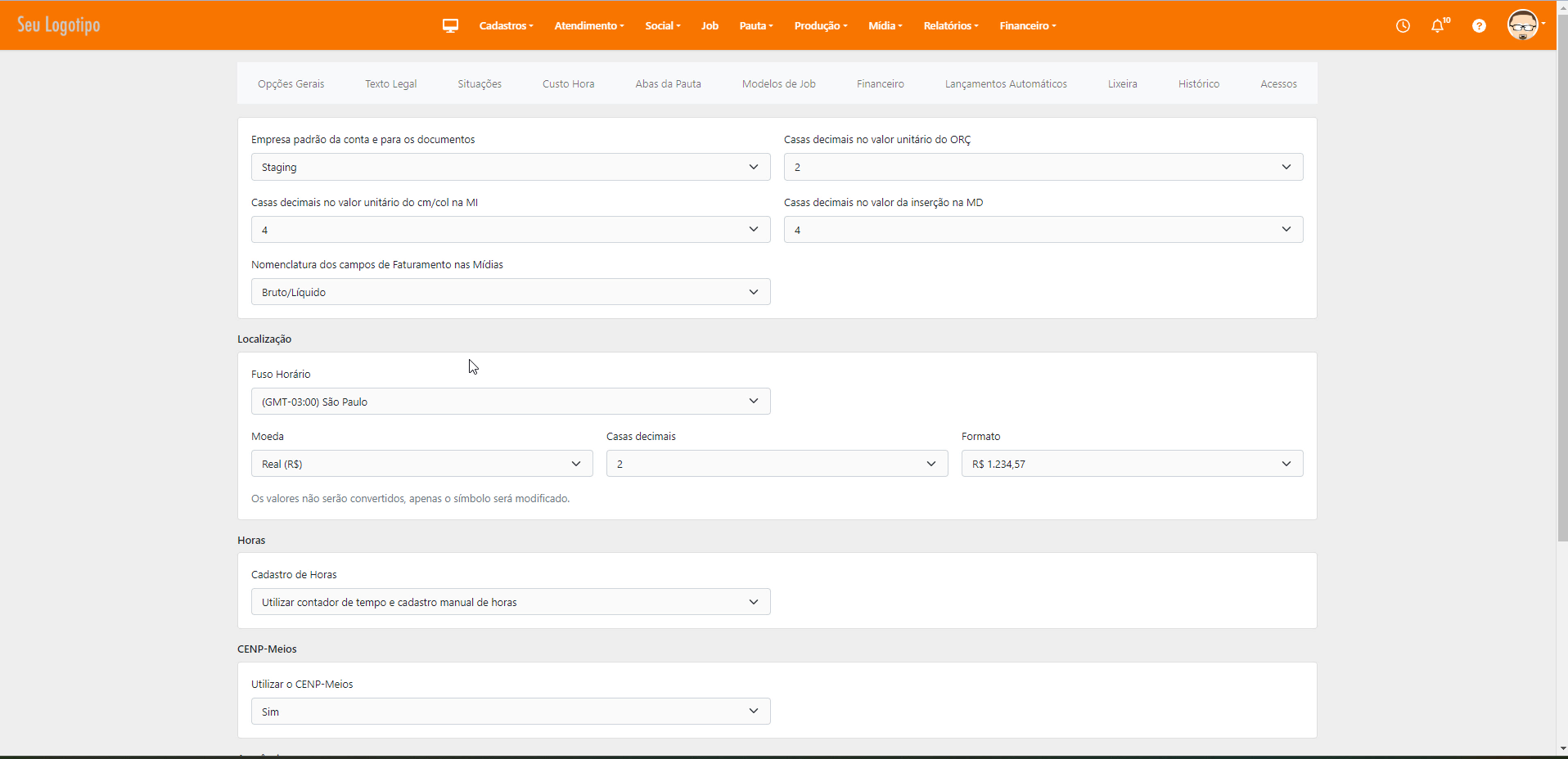Open the Formato dropdown showing R$ 1.234,57
This screenshot has height=759, width=1568.
pos(1131,464)
